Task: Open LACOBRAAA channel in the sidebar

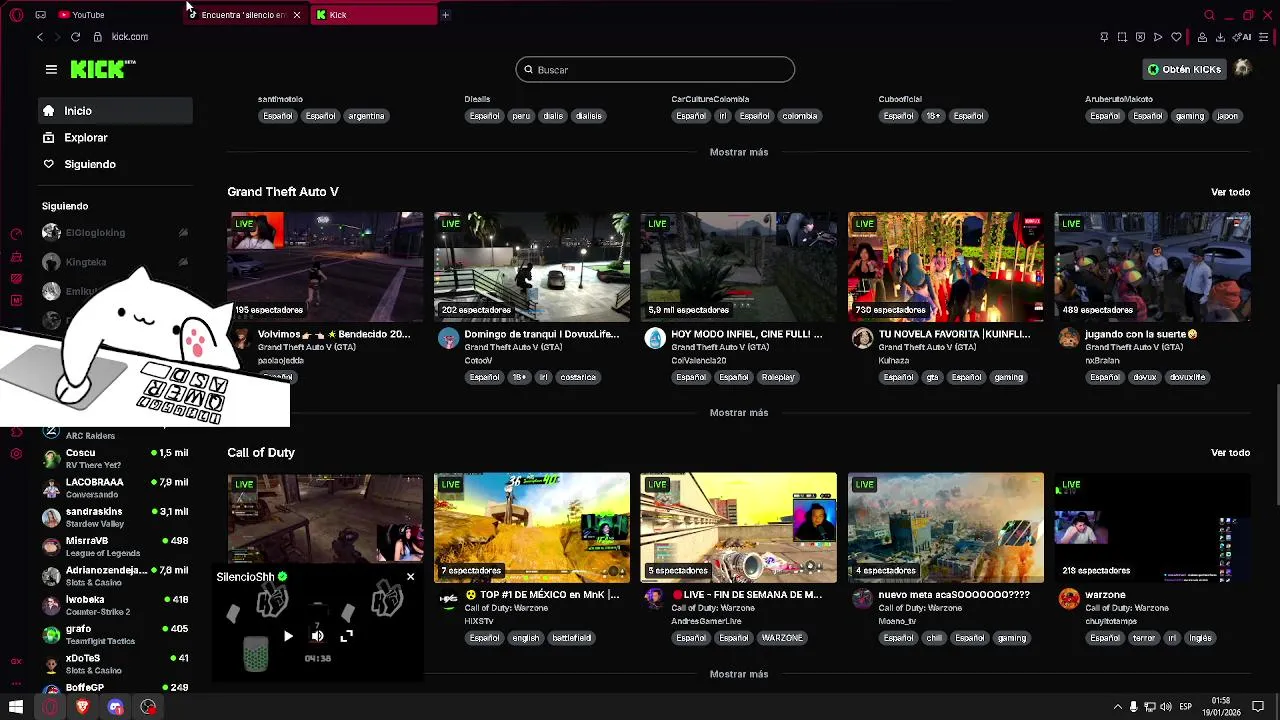Action: [116, 488]
